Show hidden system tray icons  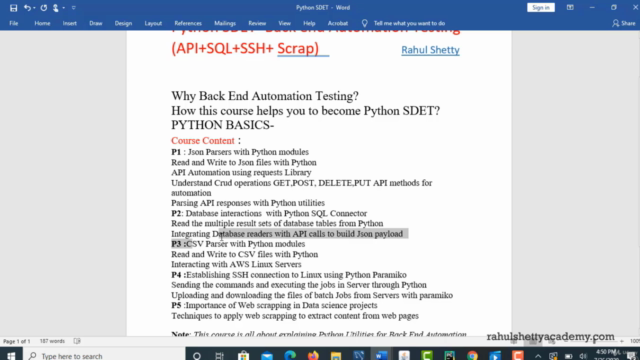(x=538, y=356)
